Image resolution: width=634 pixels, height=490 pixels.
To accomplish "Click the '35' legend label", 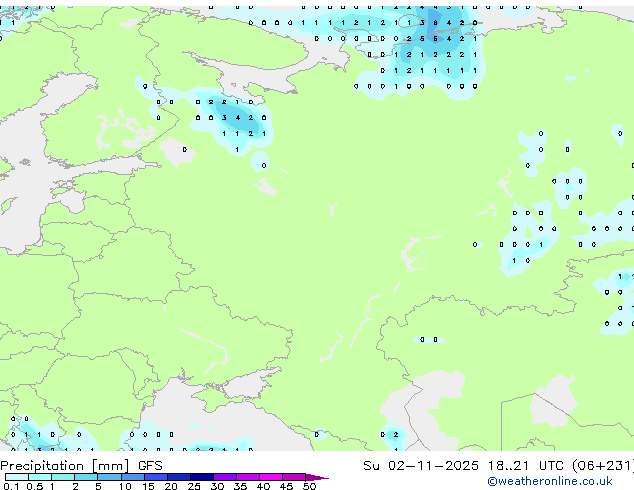I will 240,486.
